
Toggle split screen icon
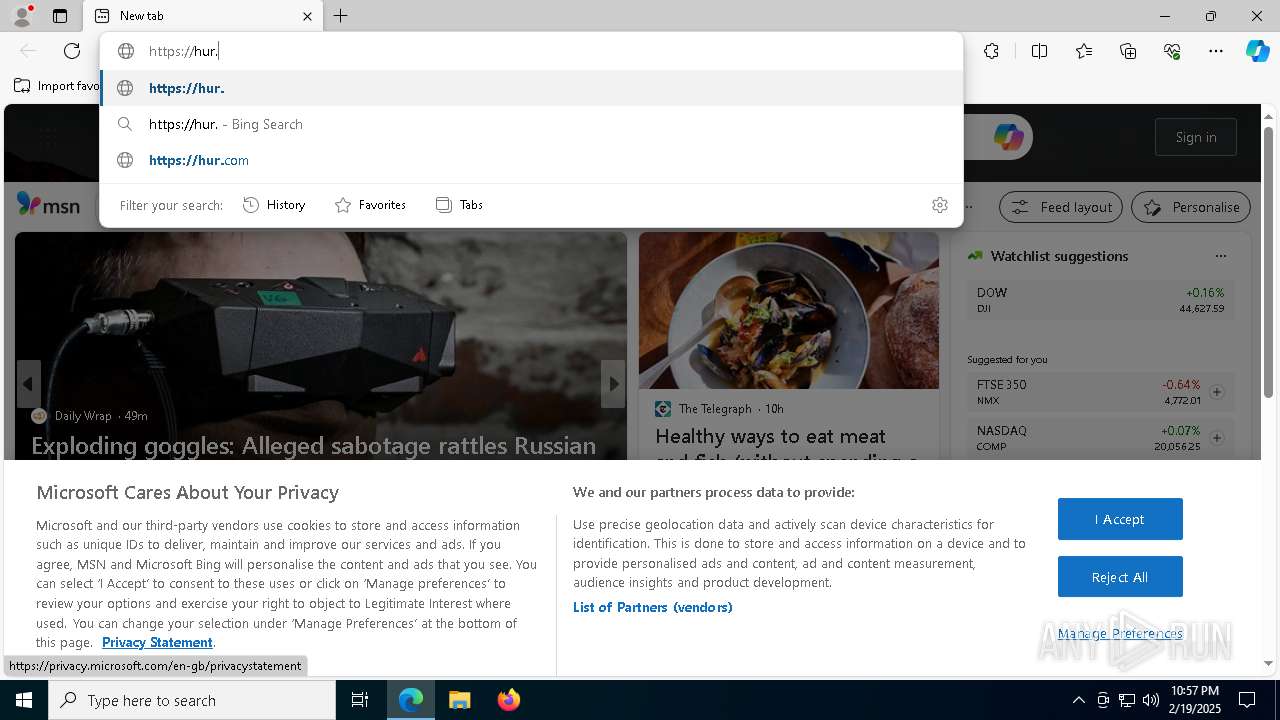tap(1039, 51)
